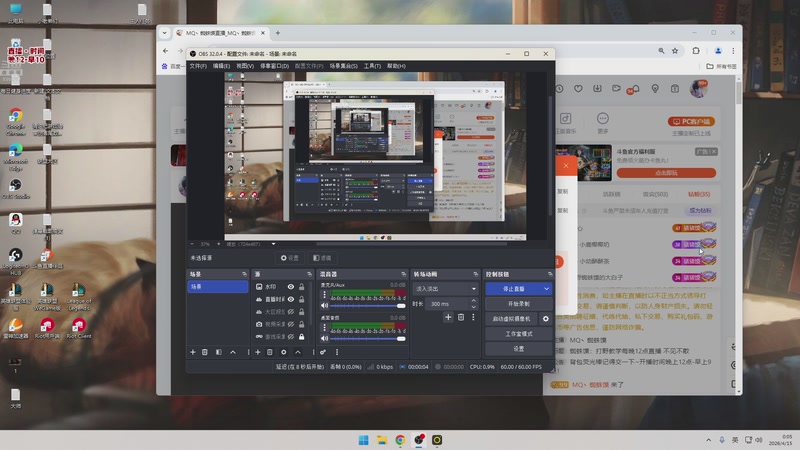Click Windows Start button on taskbar
The image size is (800, 450).
point(363,440)
